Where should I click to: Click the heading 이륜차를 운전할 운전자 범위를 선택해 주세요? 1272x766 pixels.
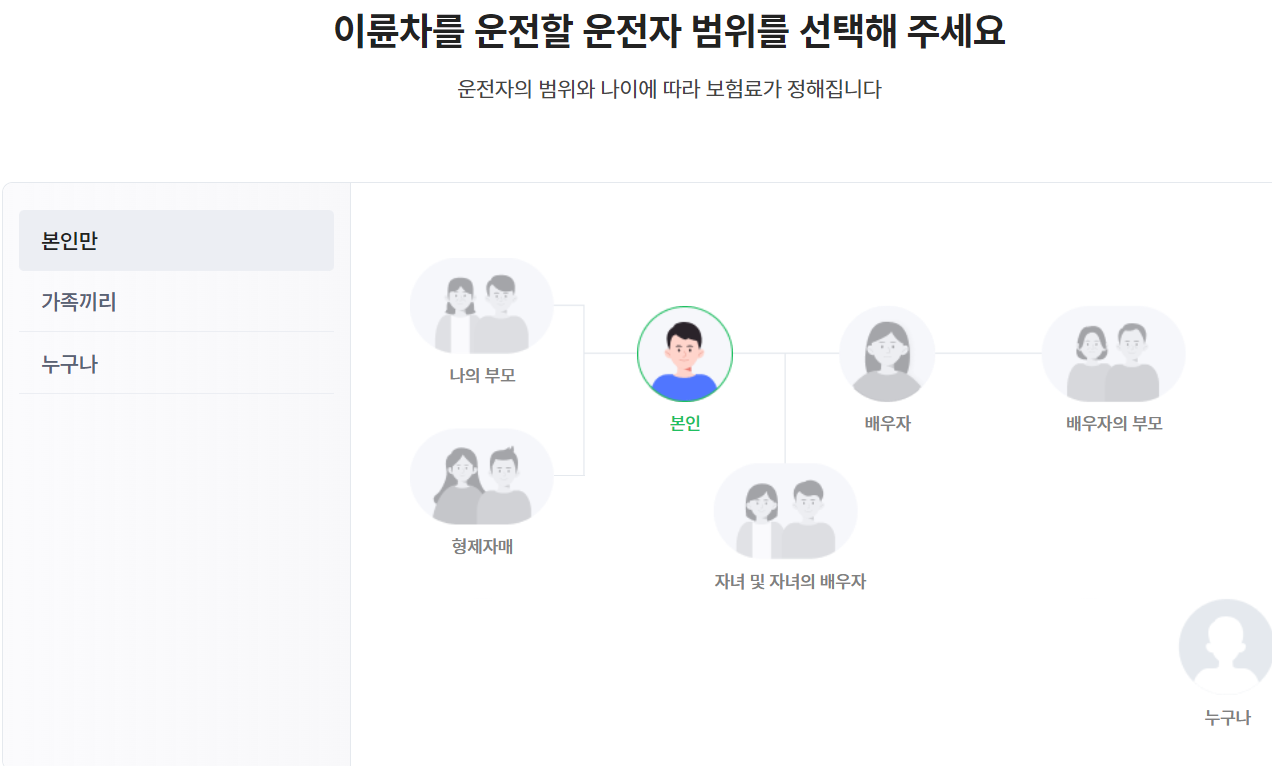[669, 31]
